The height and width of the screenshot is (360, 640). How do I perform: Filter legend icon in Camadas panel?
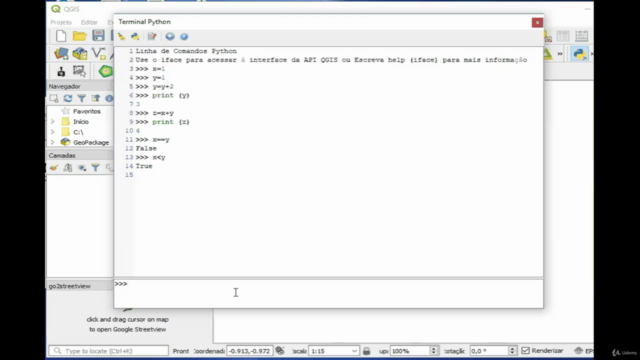tap(96, 168)
